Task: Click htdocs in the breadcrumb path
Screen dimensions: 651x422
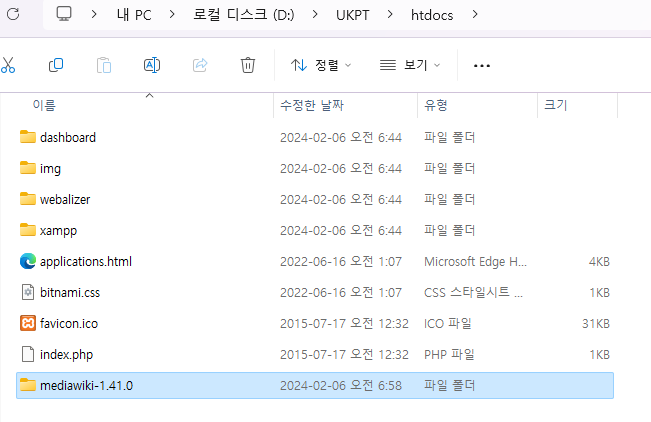Action: point(432,15)
